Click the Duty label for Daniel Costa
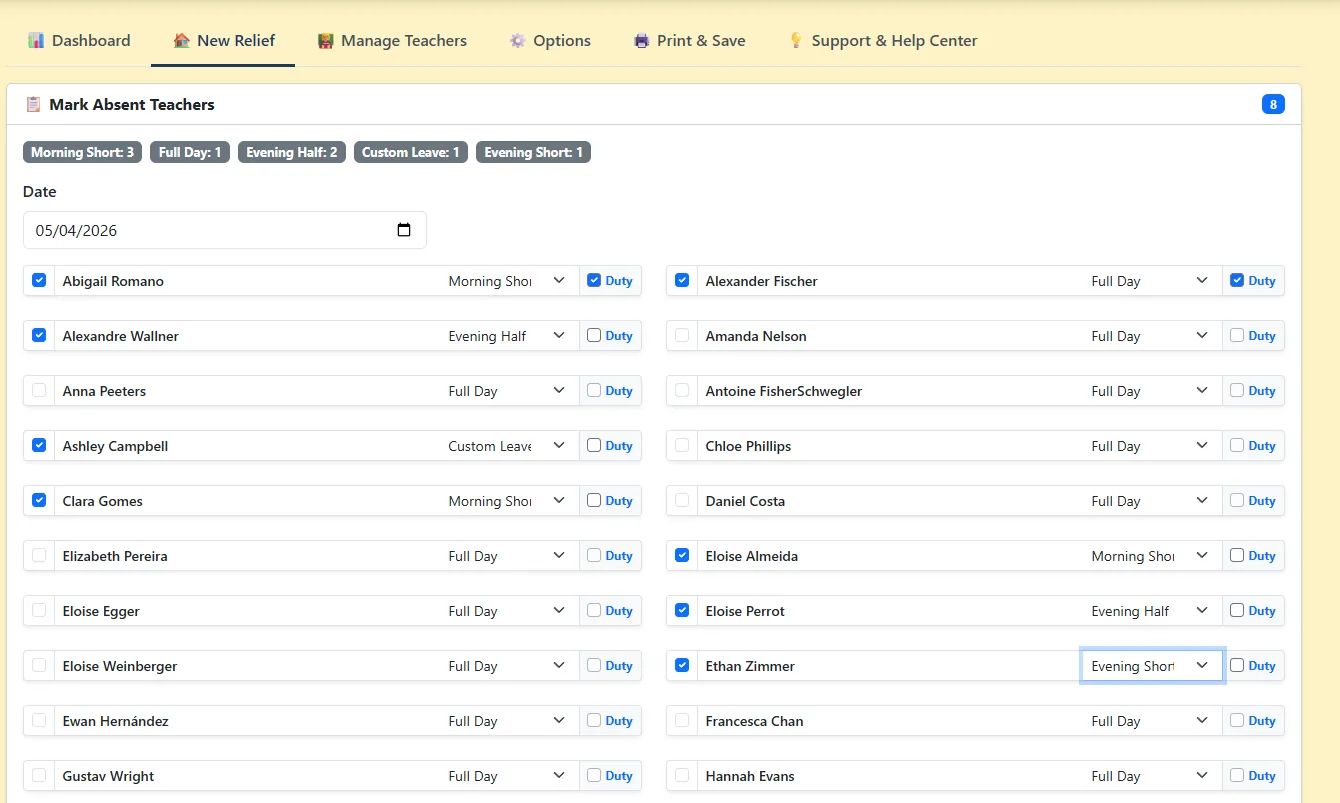 pos(1262,501)
